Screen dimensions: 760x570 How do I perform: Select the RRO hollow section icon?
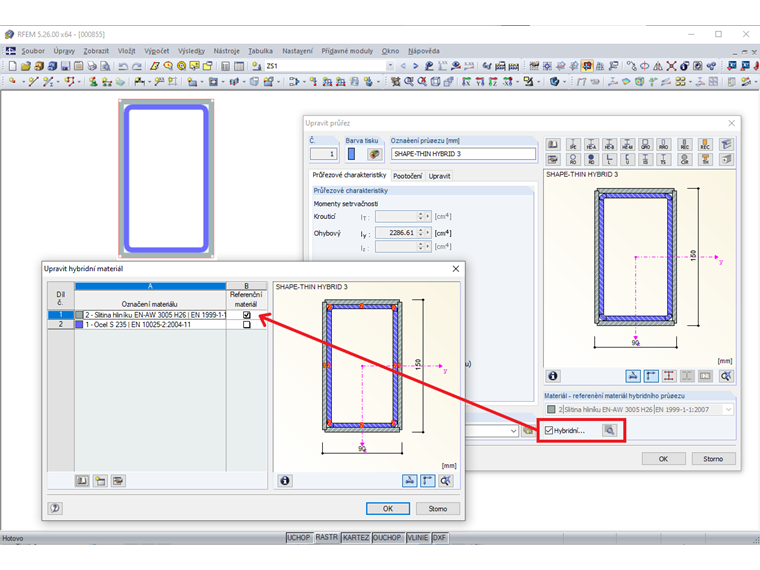(664, 144)
